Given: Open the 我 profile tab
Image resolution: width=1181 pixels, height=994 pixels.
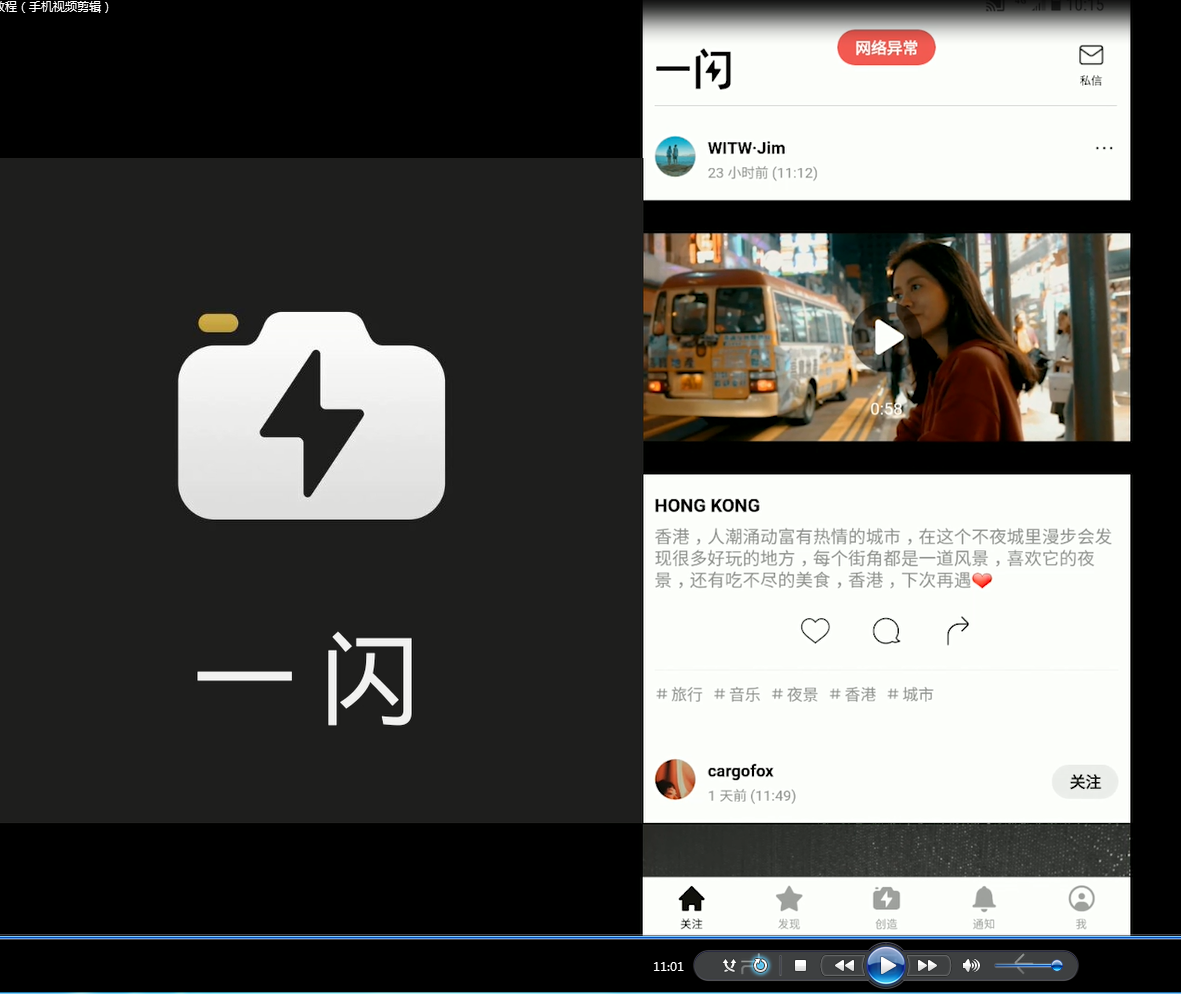Looking at the screenshot, I should [x=1081, y=906].
